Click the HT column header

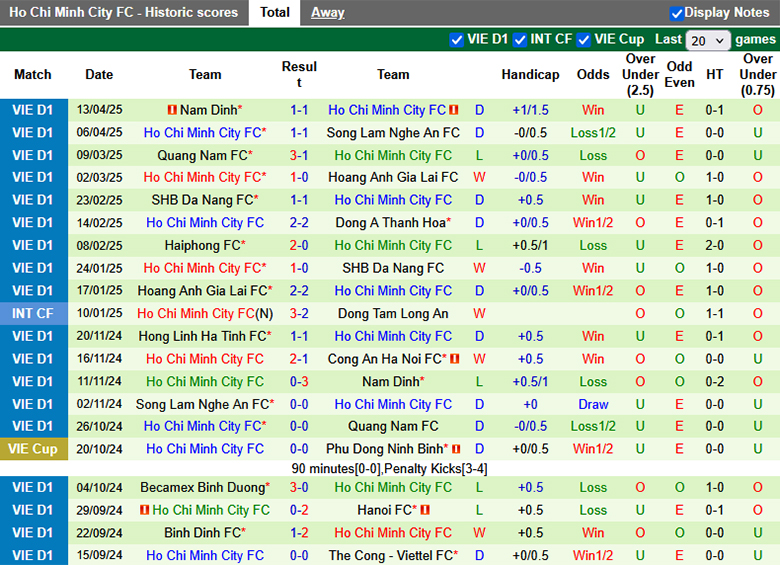point(715,75)
